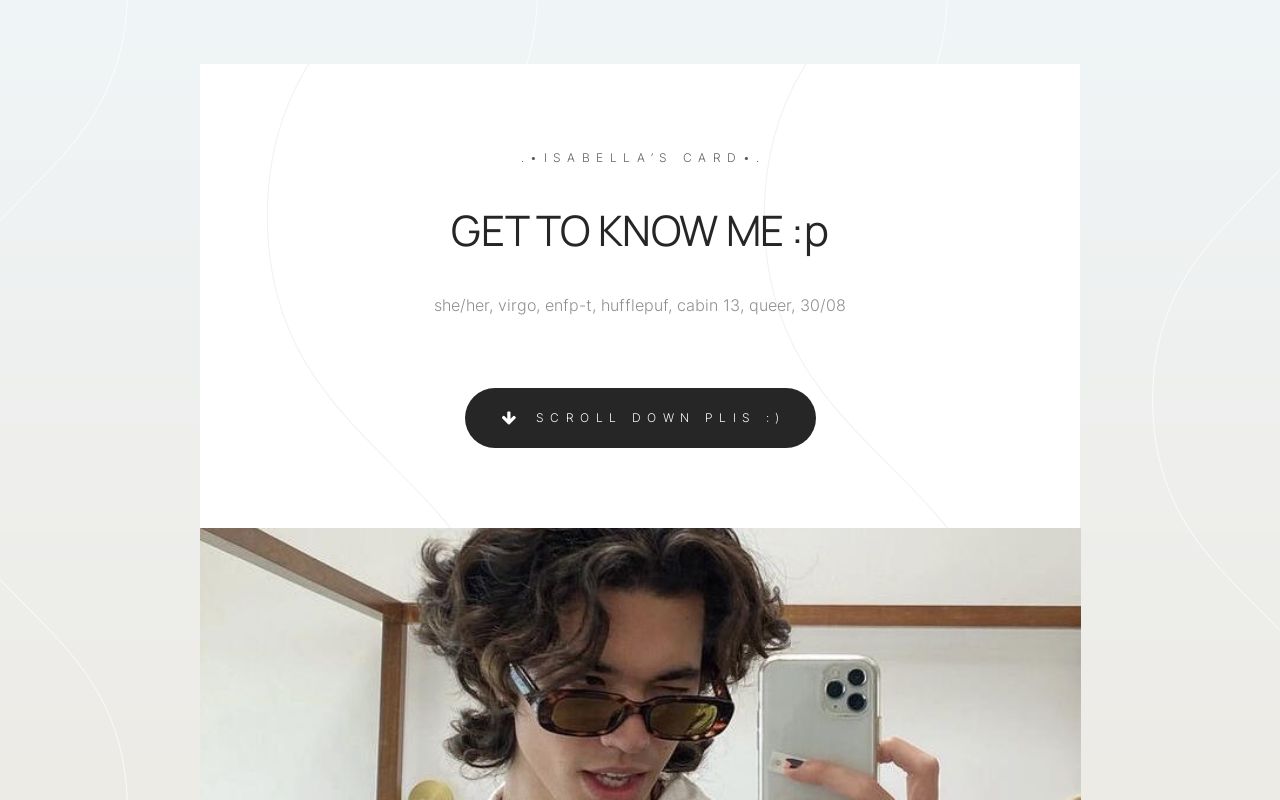Click the :p emoticon in the heading

(810, 231)
